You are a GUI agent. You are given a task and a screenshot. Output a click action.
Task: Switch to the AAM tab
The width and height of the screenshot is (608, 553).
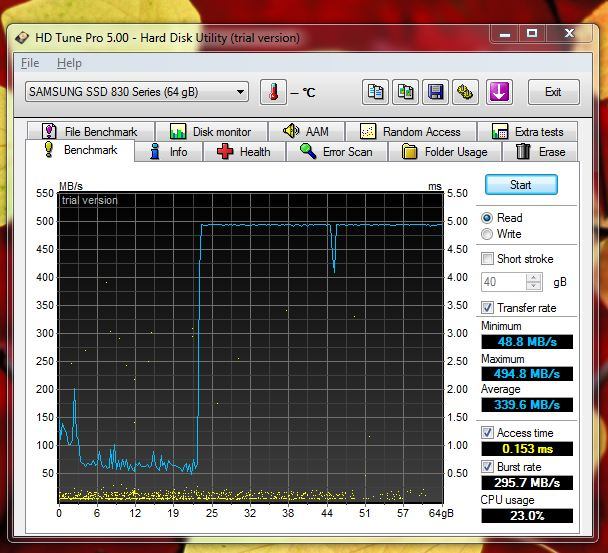[306, 131]
